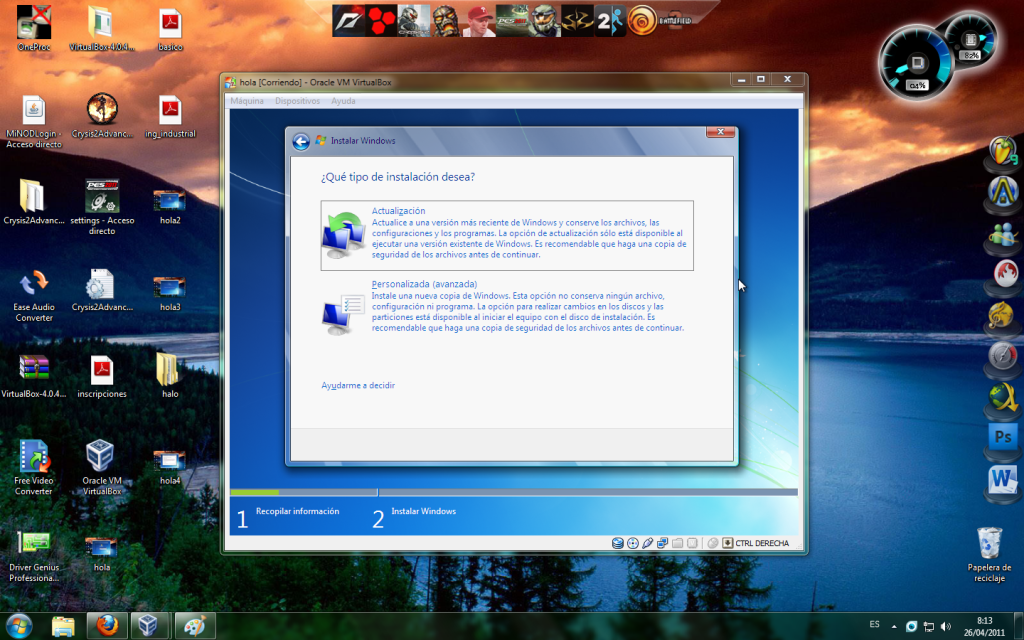Click the network tray icon

tap(928, 626)
